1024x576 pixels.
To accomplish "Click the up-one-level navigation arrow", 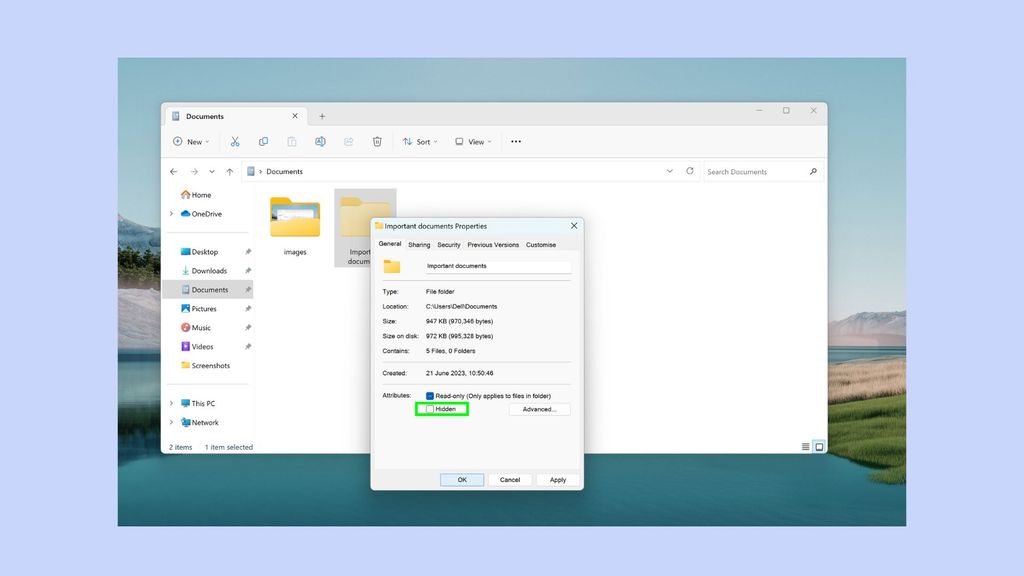I will [x=230, y=171].
